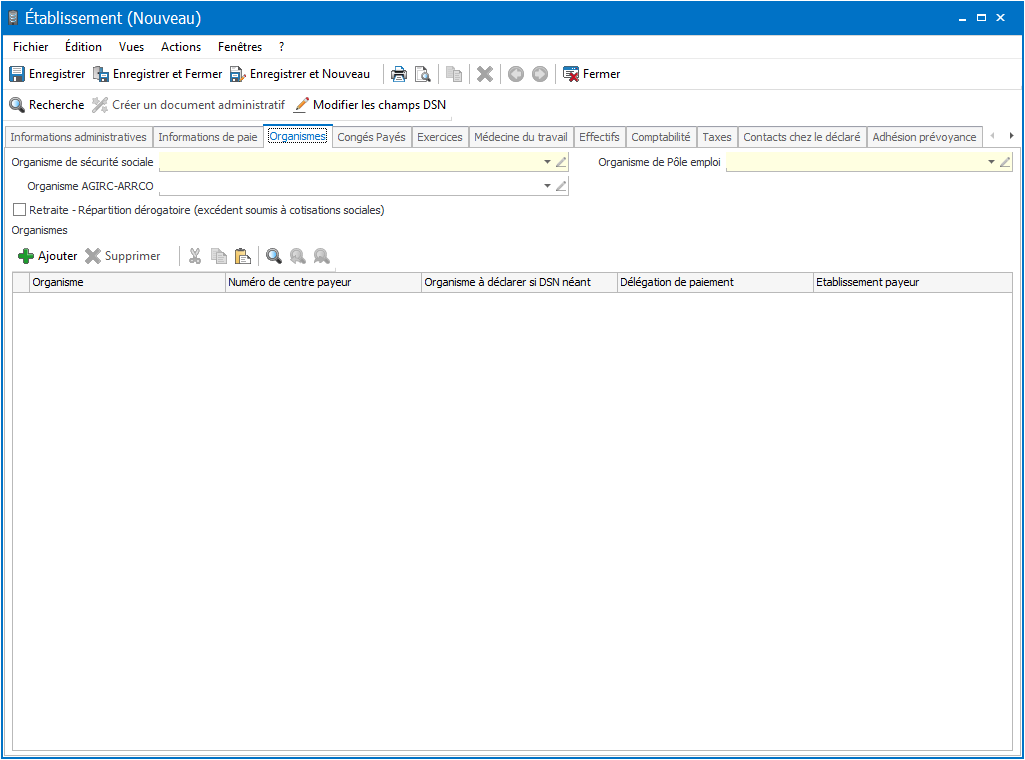Click the Enregistrer save button
This screenshot has width=1025, height=760.
coord(47,74)
